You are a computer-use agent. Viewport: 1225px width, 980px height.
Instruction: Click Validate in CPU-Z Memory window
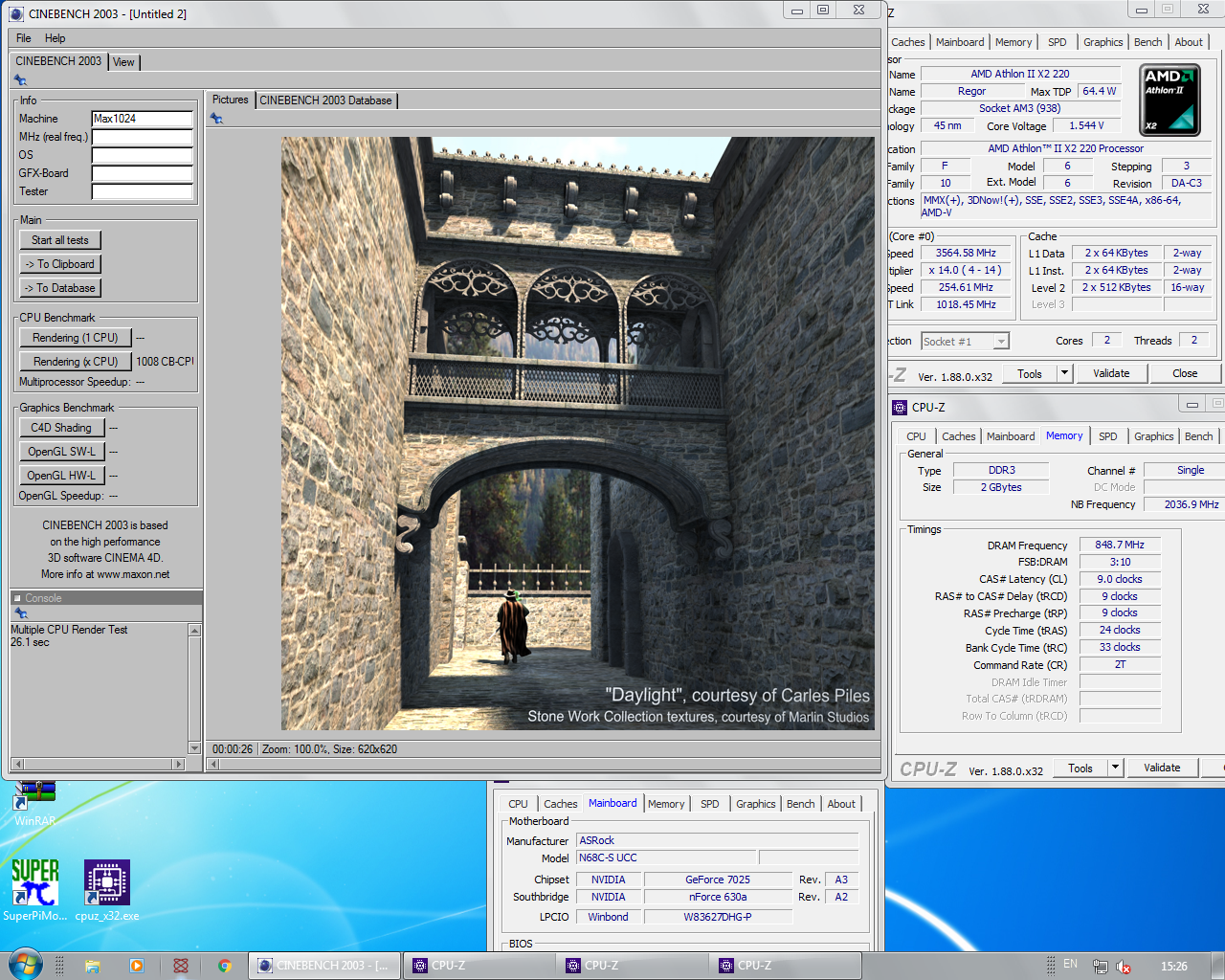[x=1162, y=768]
